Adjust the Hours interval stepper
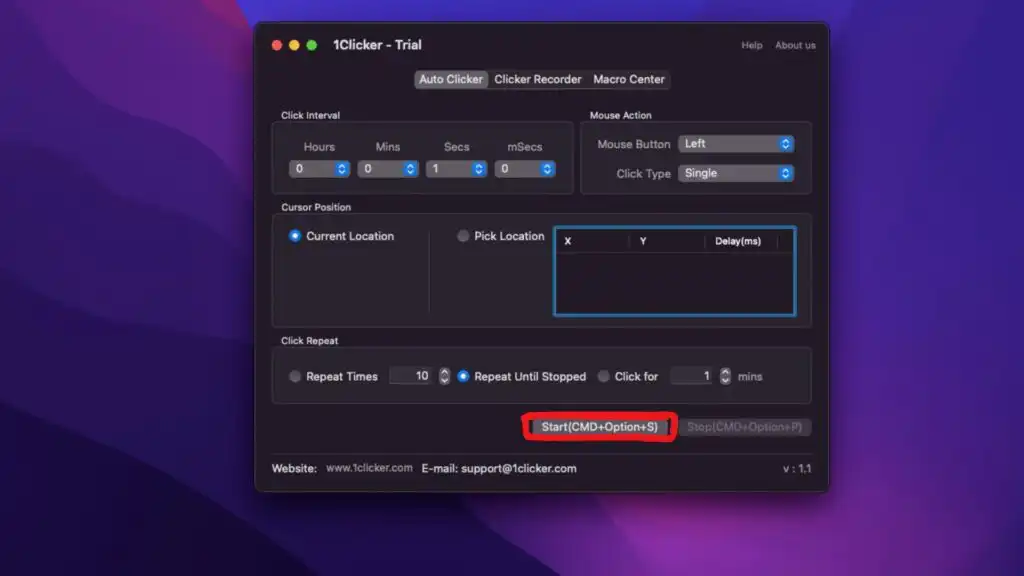The height and width of the screenshot is (576, 1024). 342,169
